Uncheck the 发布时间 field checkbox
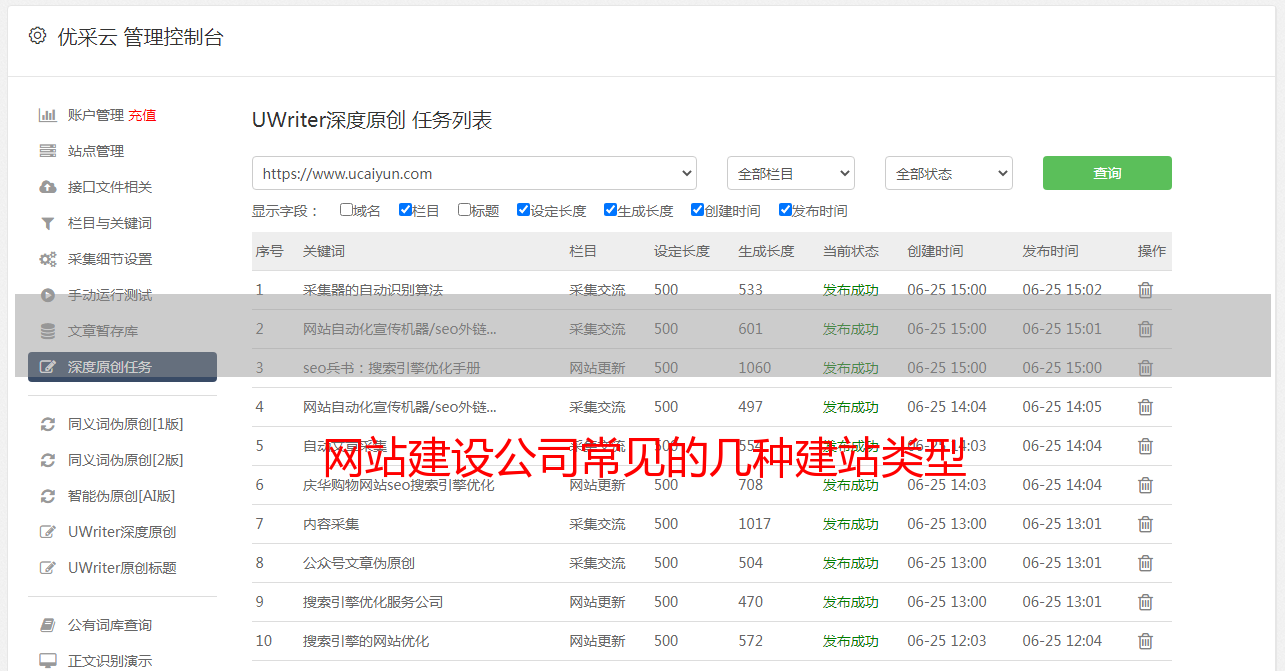Image resolution: width=1285 pixels, height=671 pixels. click(x=785, y=210)
